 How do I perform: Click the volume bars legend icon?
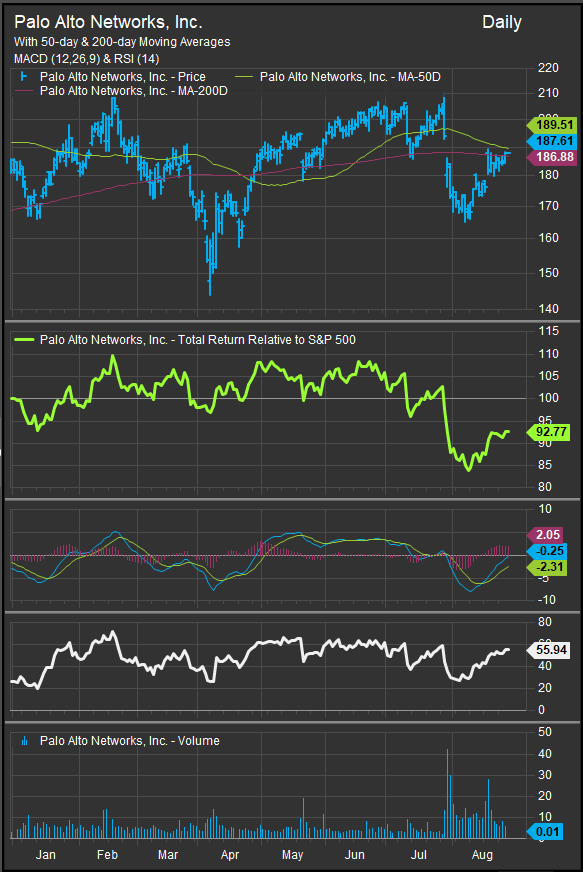tap(24, 741)
